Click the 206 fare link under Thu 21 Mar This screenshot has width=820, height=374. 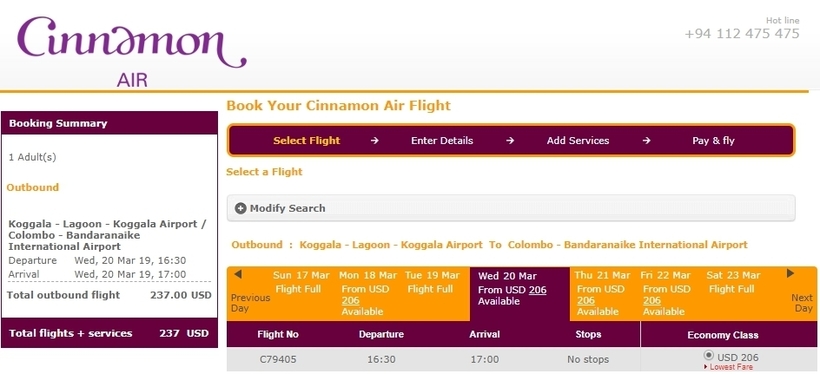pos(586,300)
